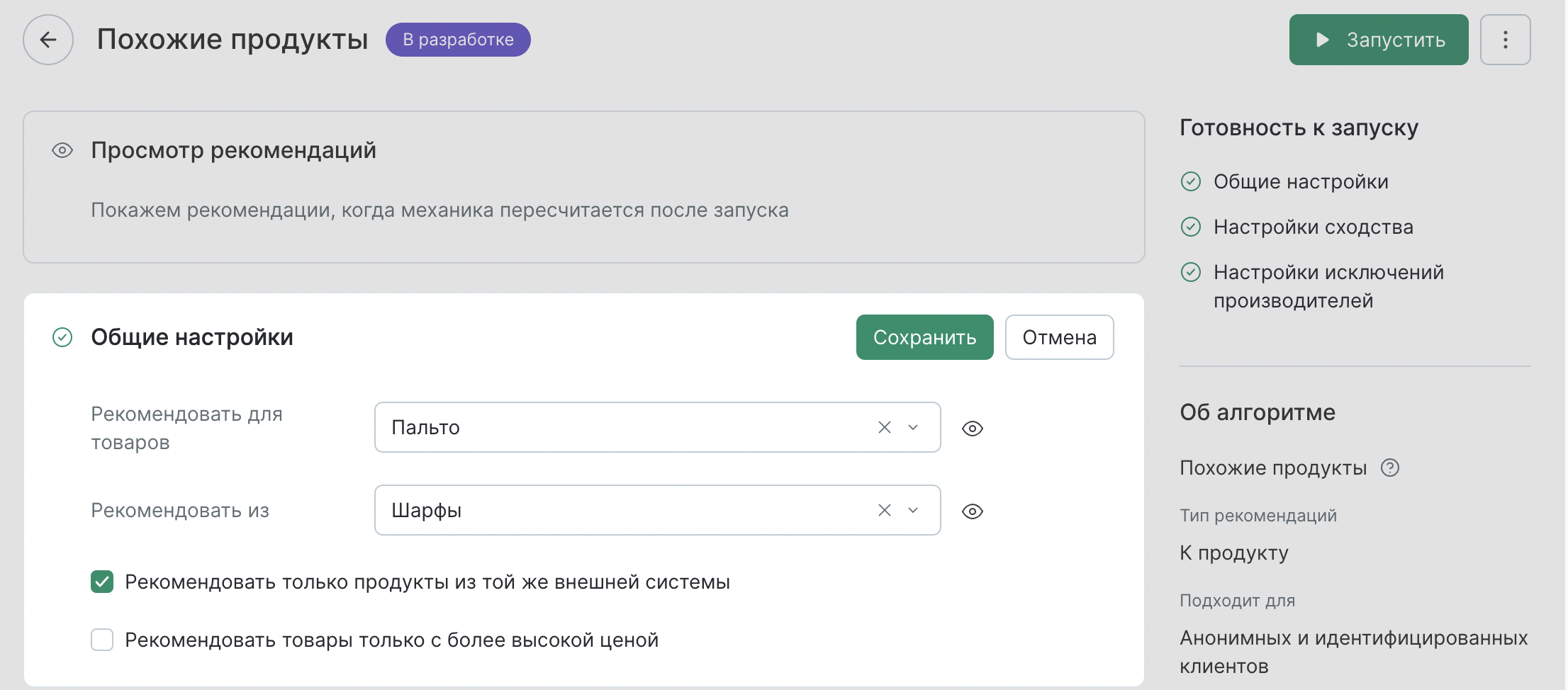Screen dimensions: 1568x690
Task: Click check icon next to Общие настройки checklist
Action: click(x=1190, y=181)
